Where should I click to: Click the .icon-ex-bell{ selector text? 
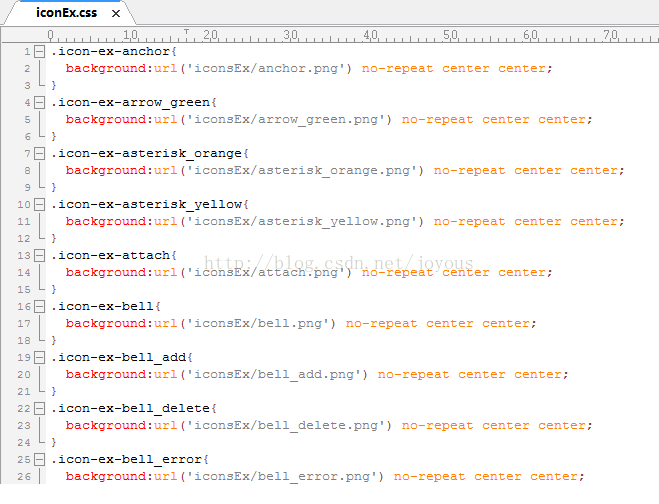pos(106,306)
